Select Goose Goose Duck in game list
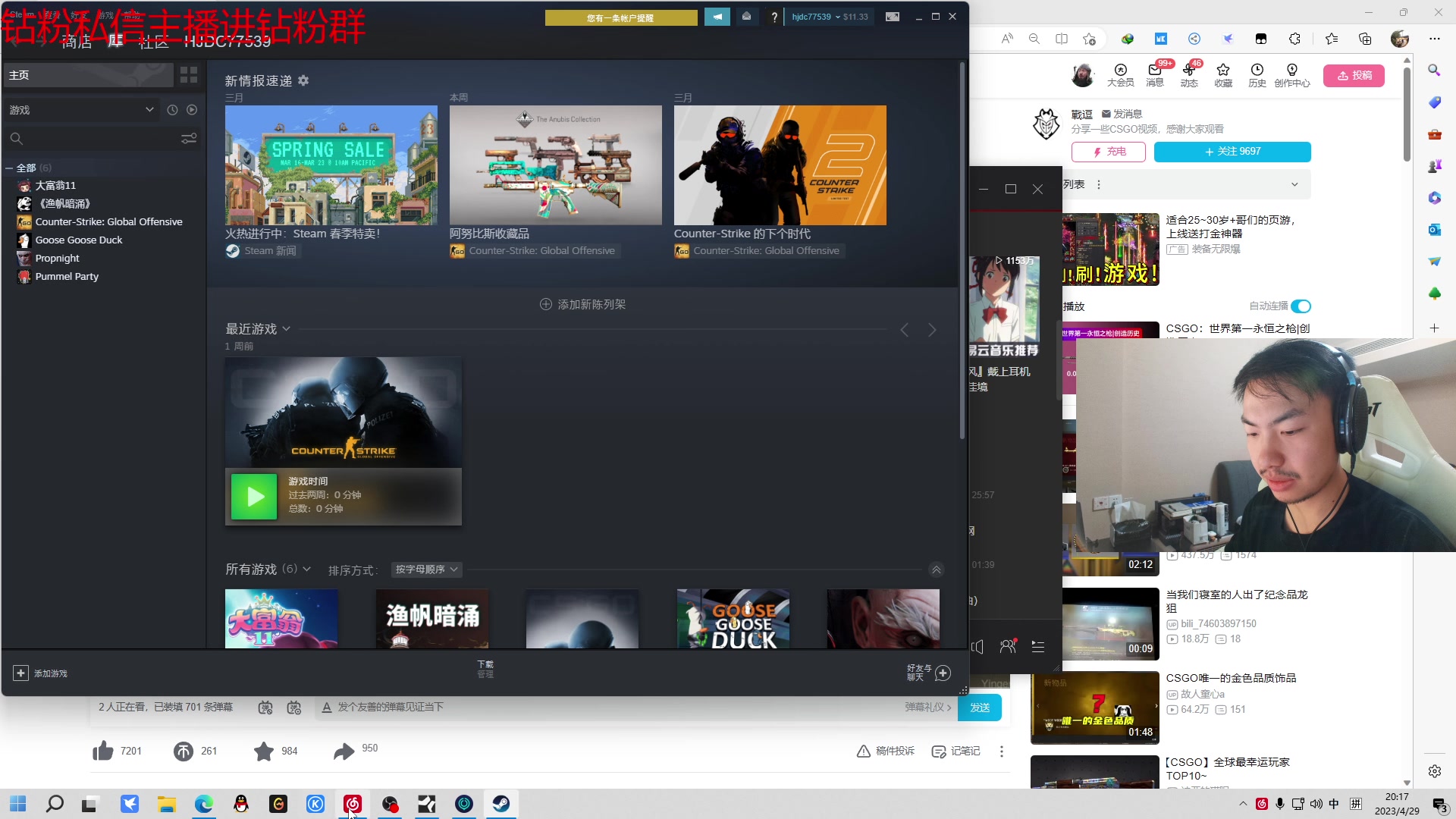This screenshot has height=819, width=1456. click(79, 240)
